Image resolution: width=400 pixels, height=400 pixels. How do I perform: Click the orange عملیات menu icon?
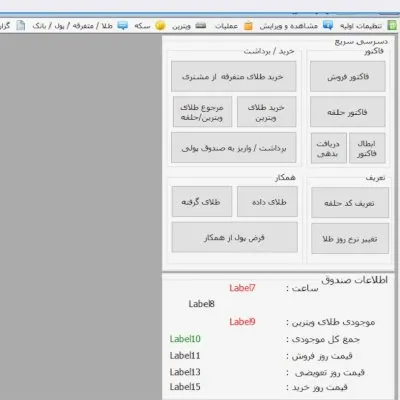248,26
